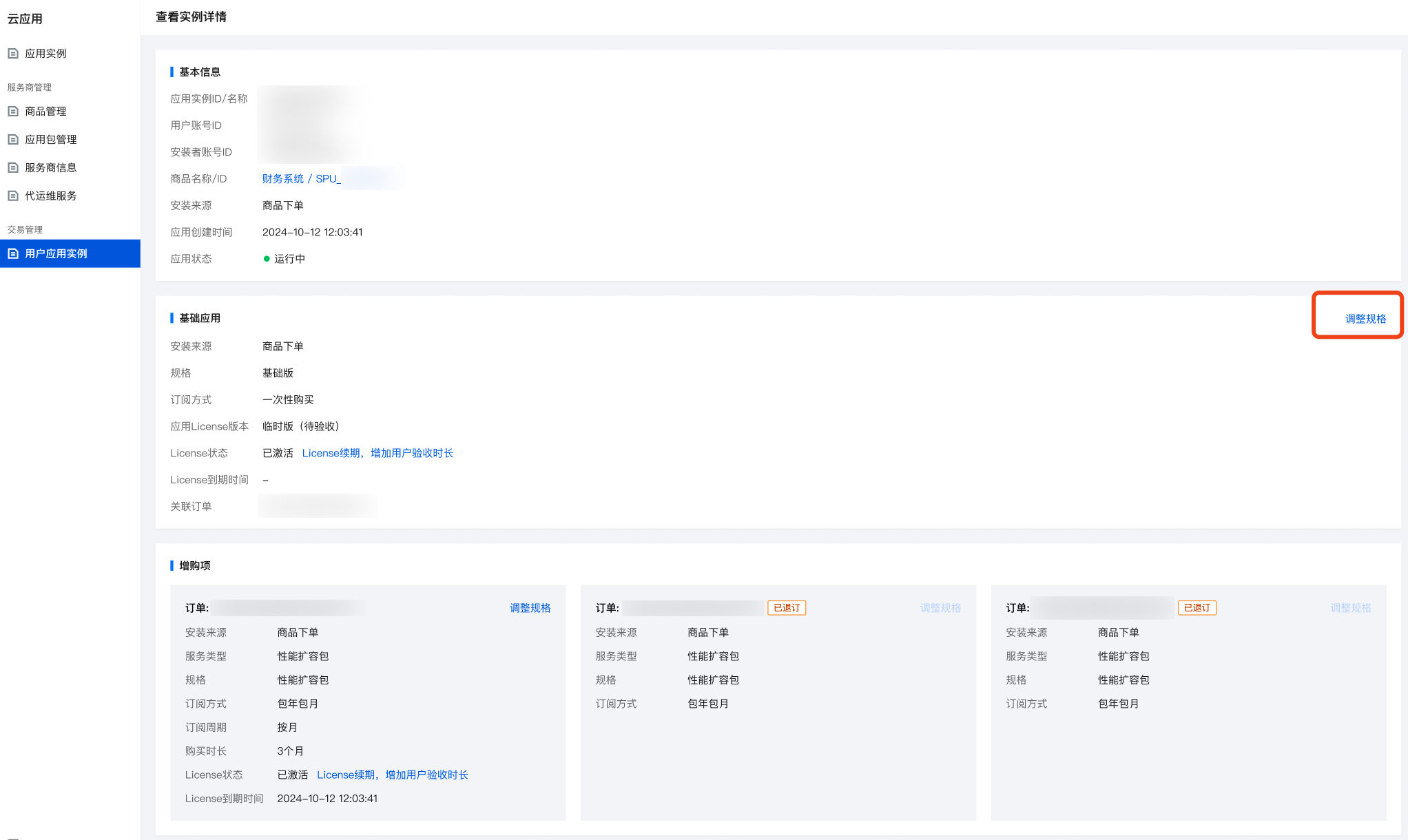Open 应用实例 menu item
The image size is (1408, 840).
coord(45,53)
